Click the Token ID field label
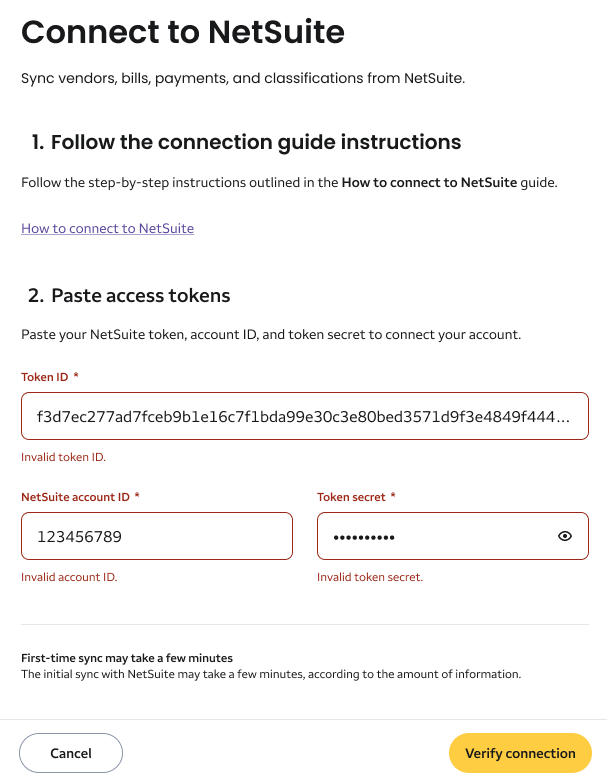The width and height of the screenshot is (607, 784). [46, 377]
